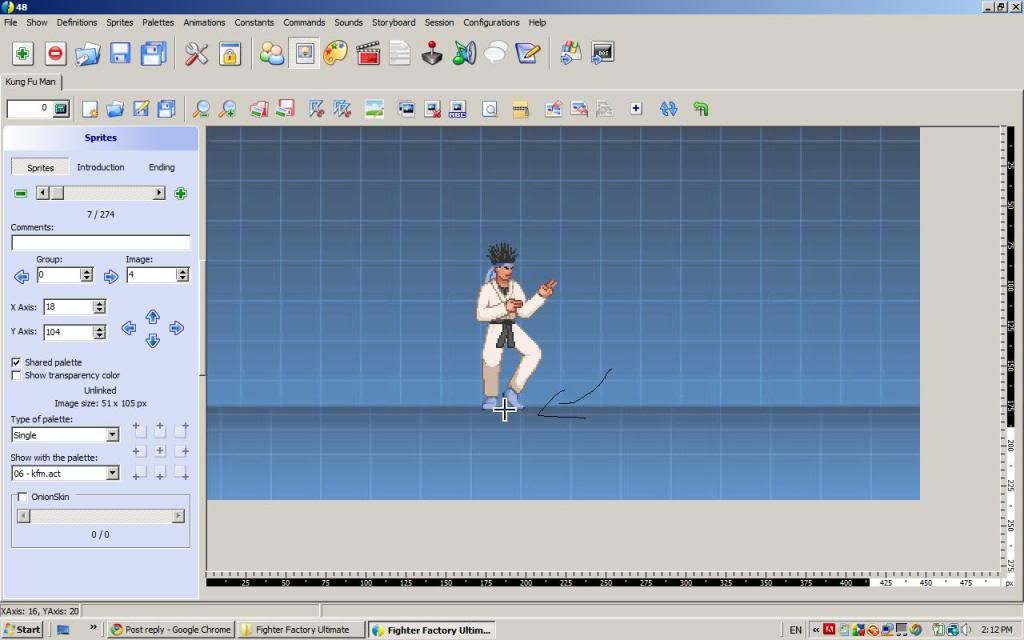Toggle the Shared palette checkbox
This screenshot has width=1024, height=640.
tap(16, 362)
